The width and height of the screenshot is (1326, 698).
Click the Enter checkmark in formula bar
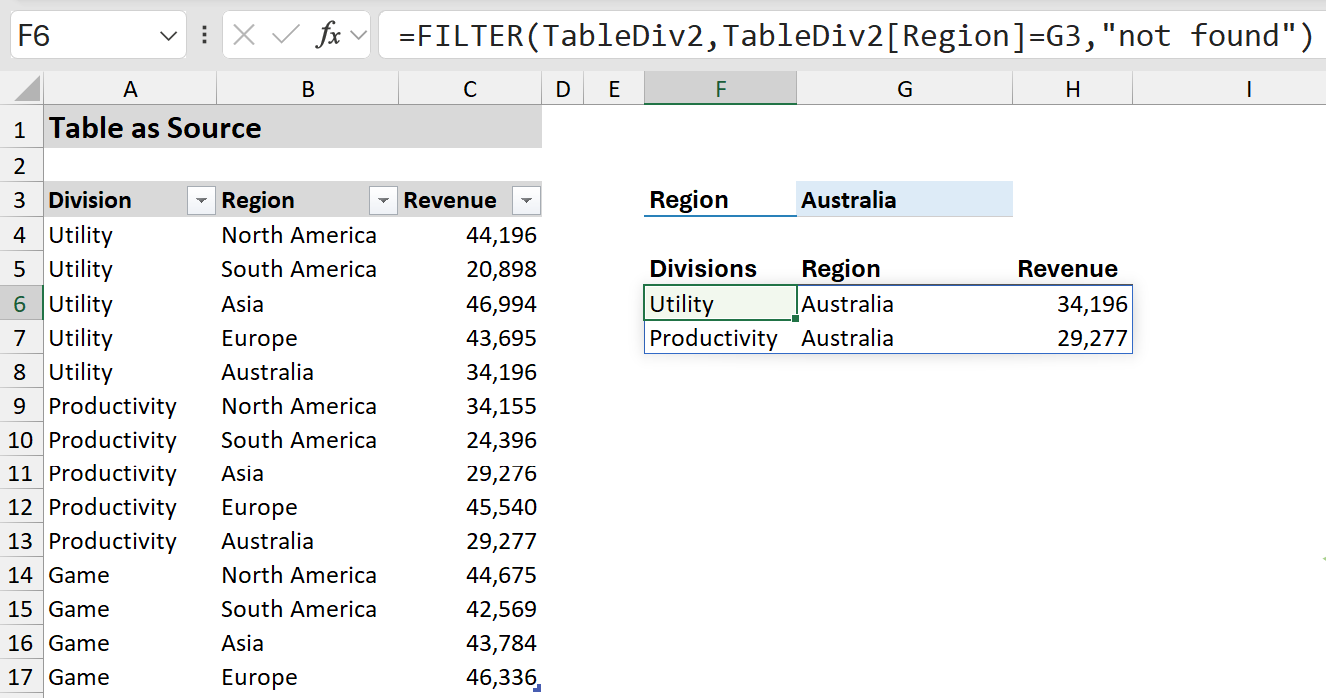point(285,36)
